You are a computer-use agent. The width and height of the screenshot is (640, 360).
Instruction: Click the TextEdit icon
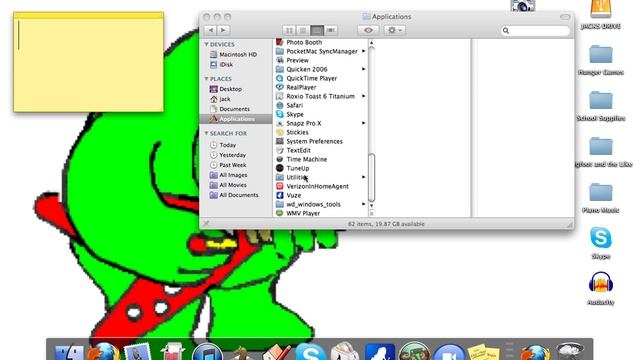(280, 150)
